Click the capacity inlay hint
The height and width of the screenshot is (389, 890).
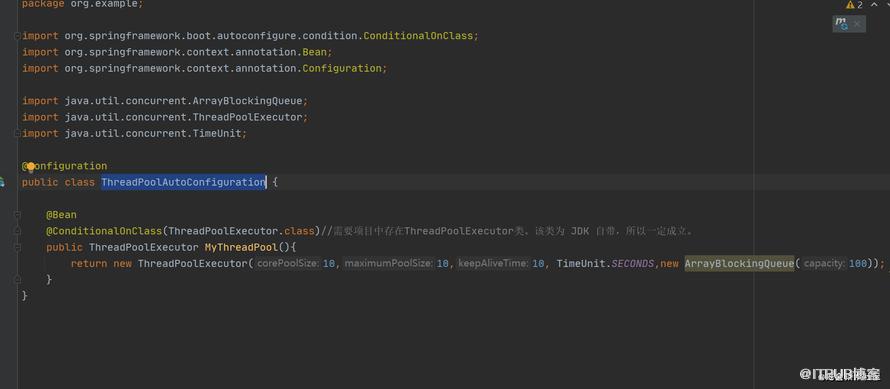(x=825, y=263)
